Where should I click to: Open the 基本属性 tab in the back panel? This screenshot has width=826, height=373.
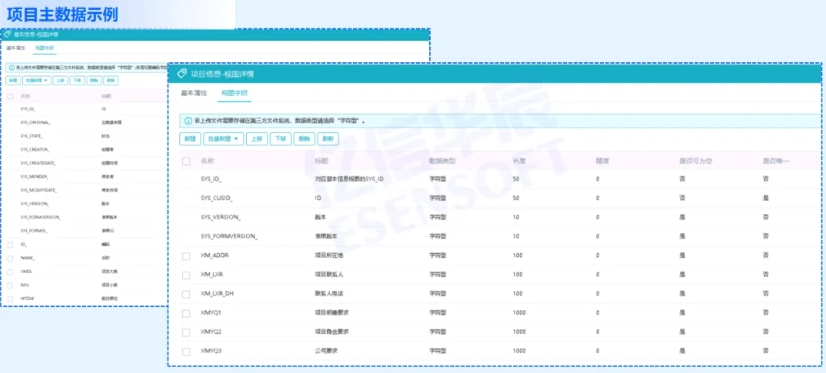(16, 48)
